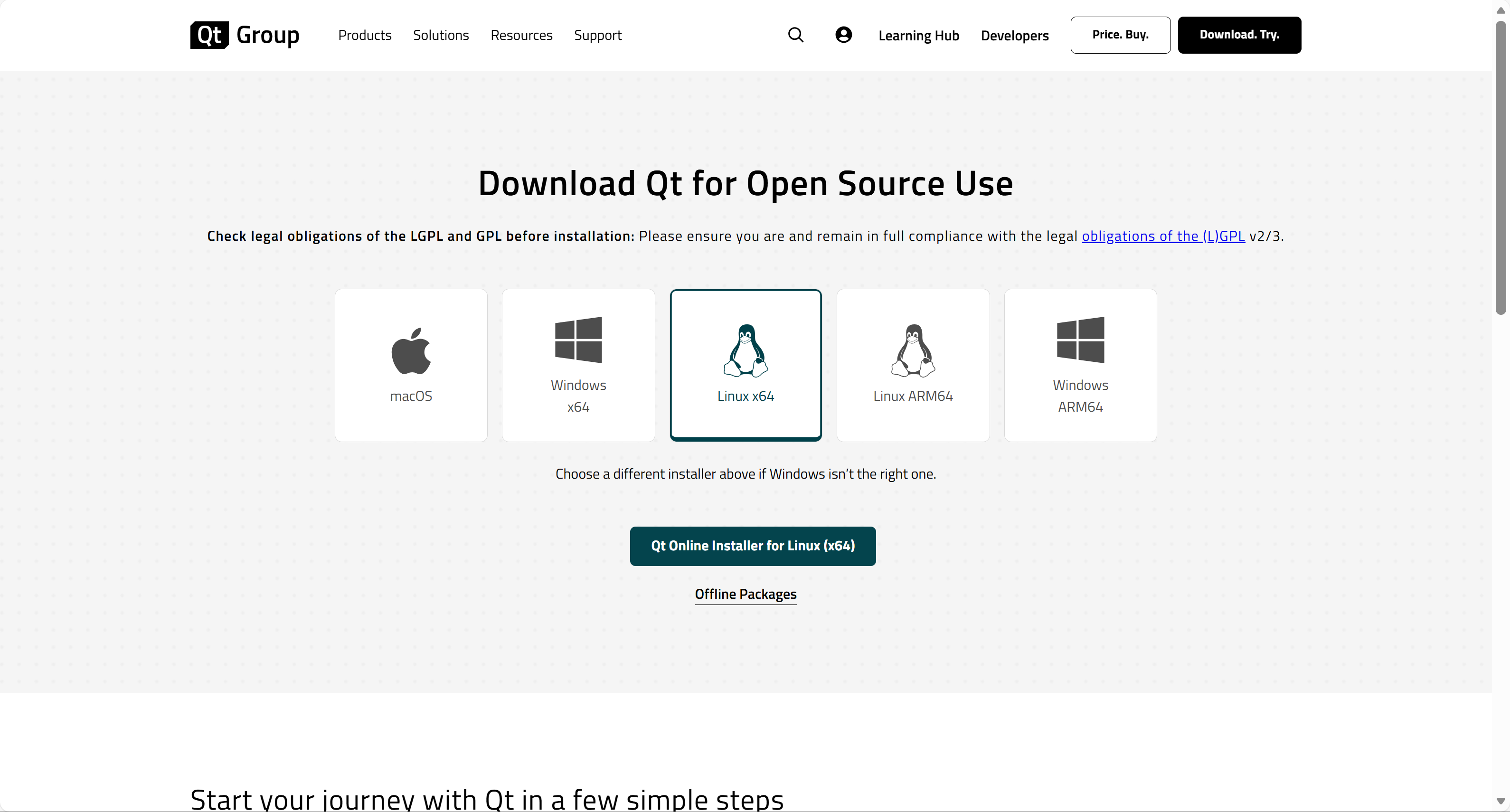Open the Offline Packages link
The width and height of the screenshot is (1510, 812).
pos(746,594)
